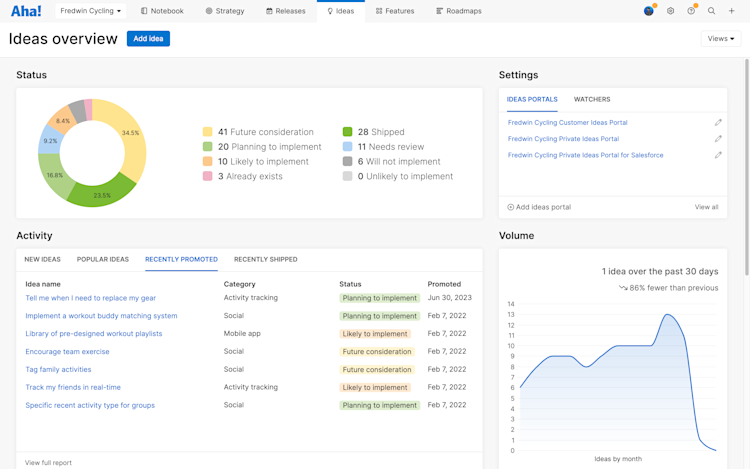Switch to the Recently Shipped tab
Screen dimensions: 750x469
tap(265, 259)
